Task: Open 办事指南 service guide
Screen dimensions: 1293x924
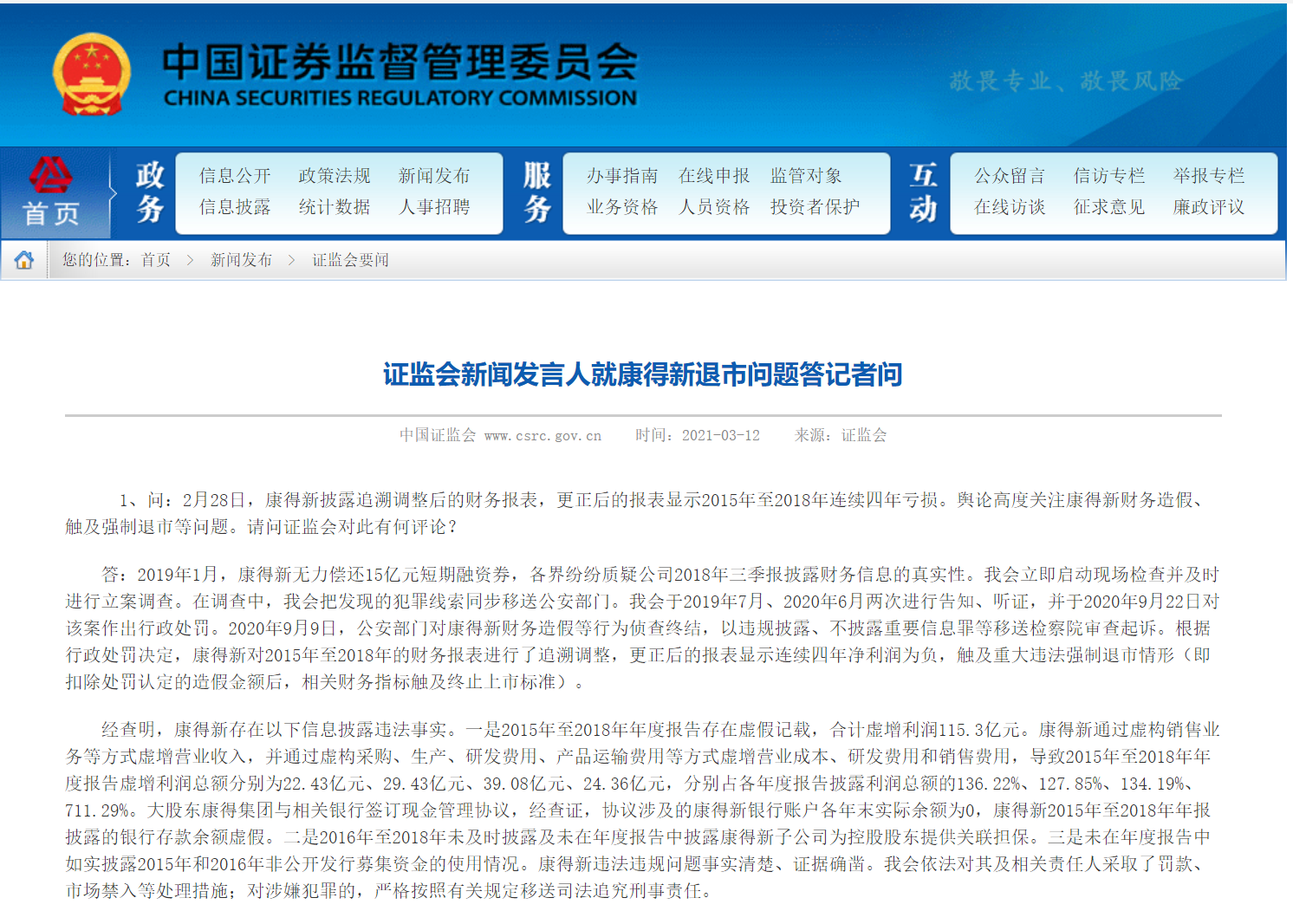Action: 622,176
